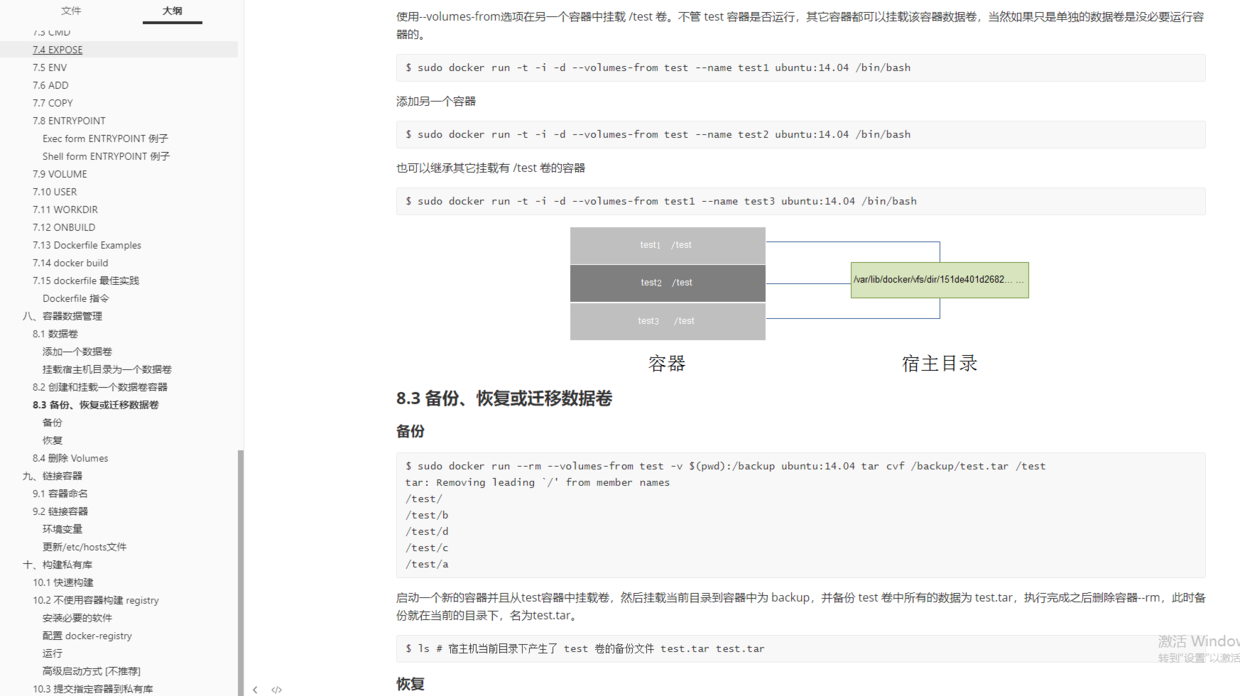Image resolution: width=1240 pixels, height=696 pixels.
Task: Jump to 8.1 数据卷 in outline
Action: tap(55, 334)
